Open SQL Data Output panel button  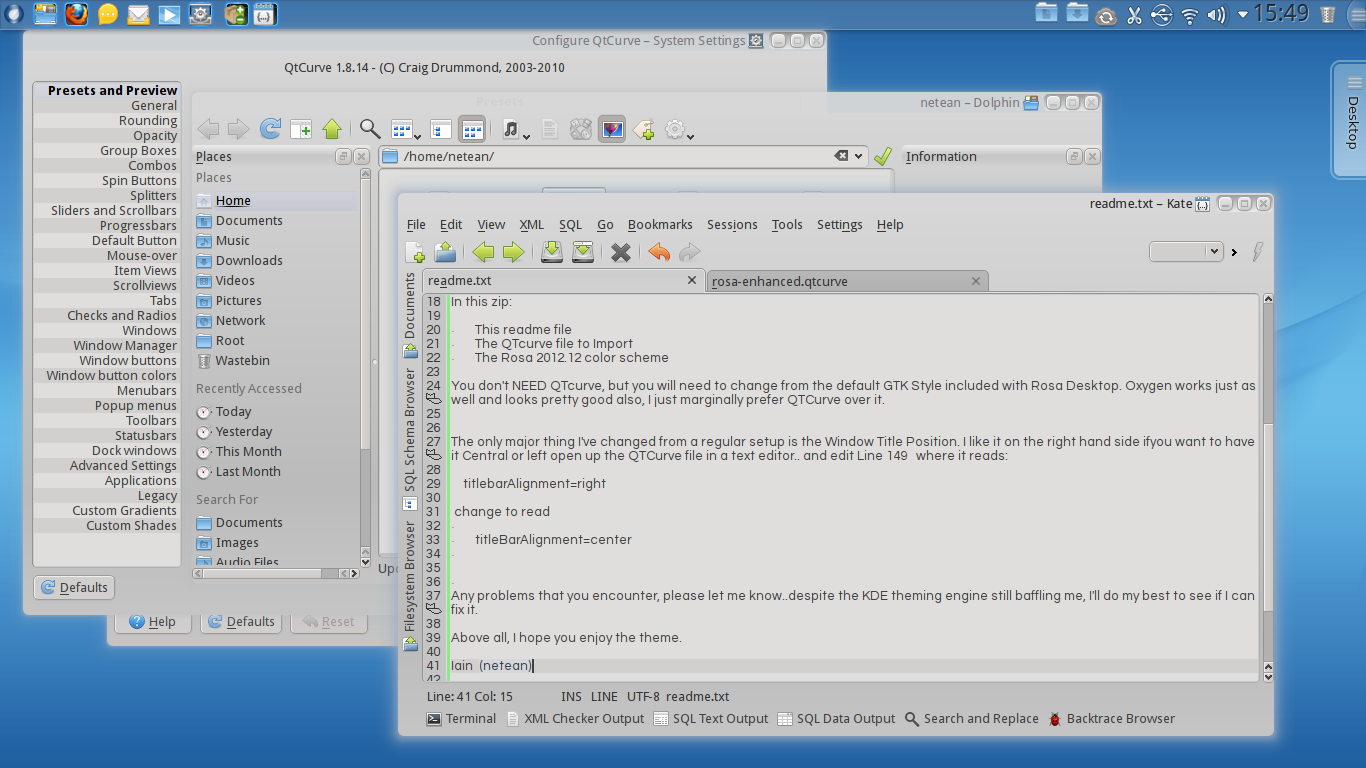[x=836, y=718]
